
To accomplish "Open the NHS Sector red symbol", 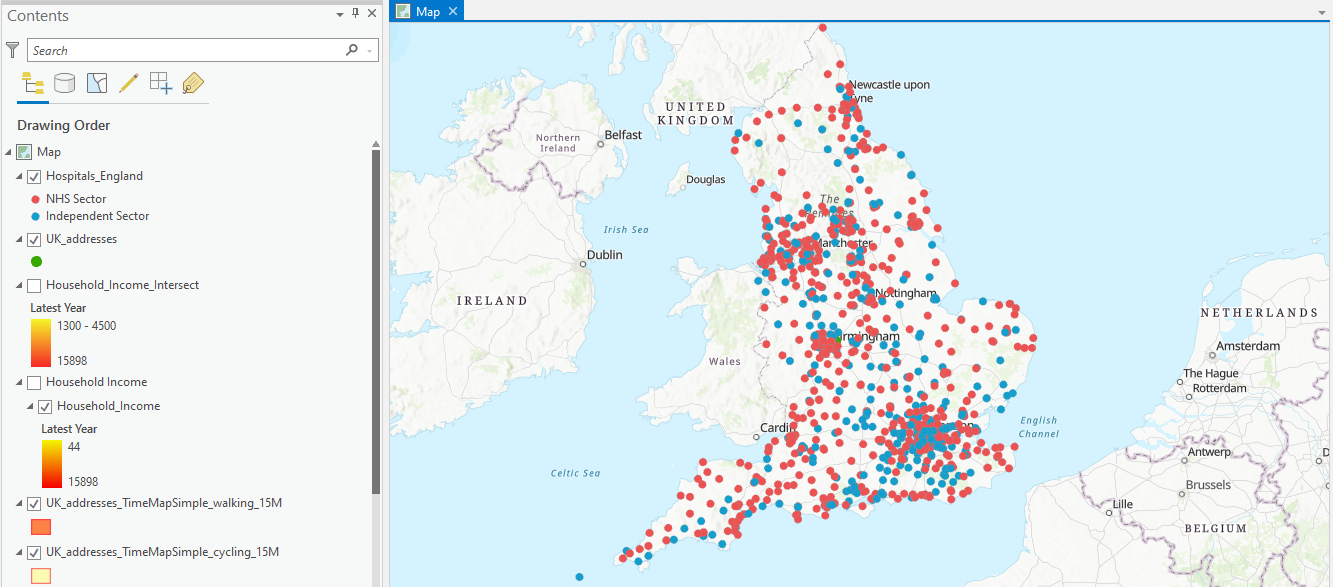I will pyautogui.click(x=36, y=199).
